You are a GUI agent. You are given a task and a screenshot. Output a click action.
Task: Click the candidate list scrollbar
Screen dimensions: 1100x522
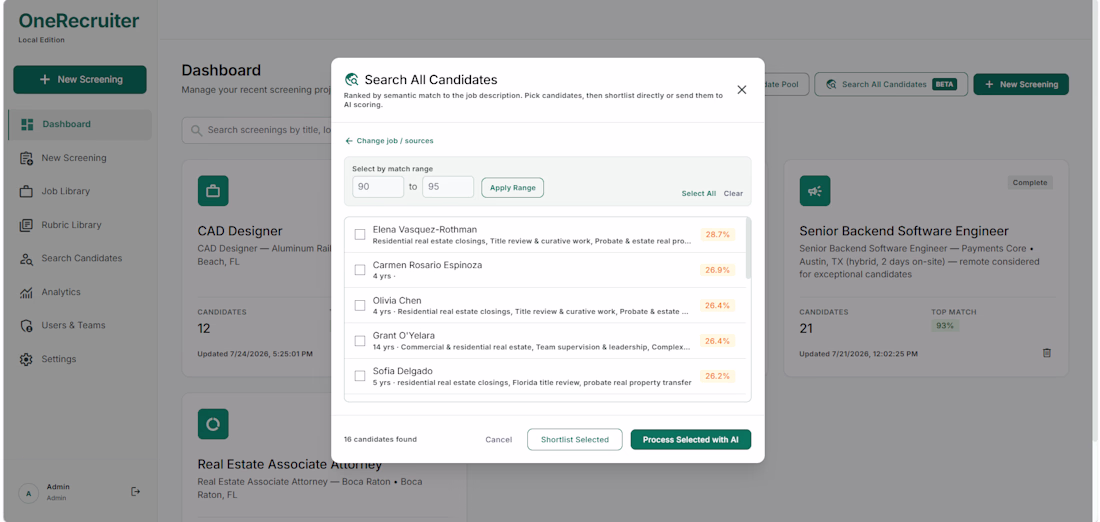748,249
